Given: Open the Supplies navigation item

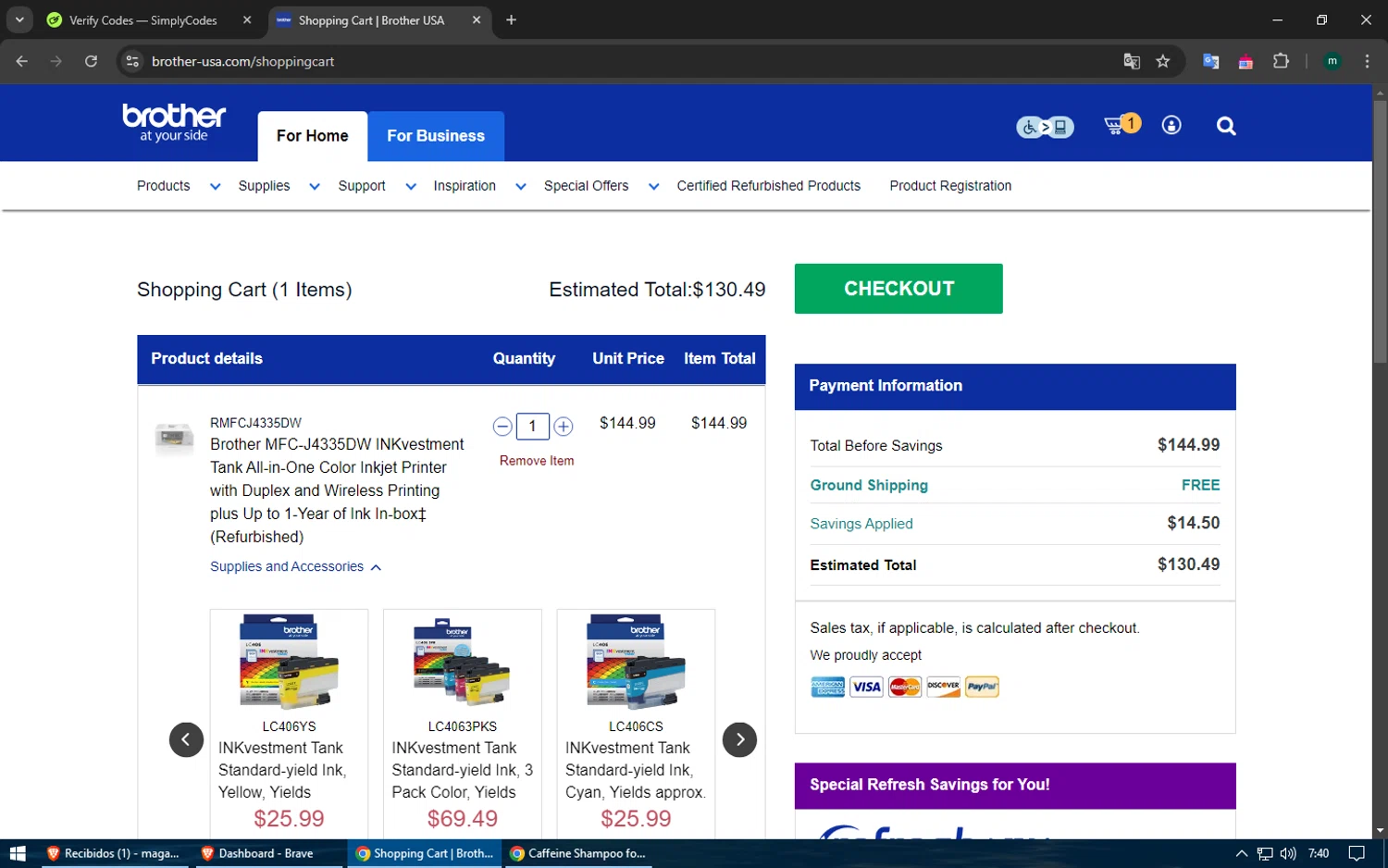Looking at the screenshot, I should coord(264,186).
